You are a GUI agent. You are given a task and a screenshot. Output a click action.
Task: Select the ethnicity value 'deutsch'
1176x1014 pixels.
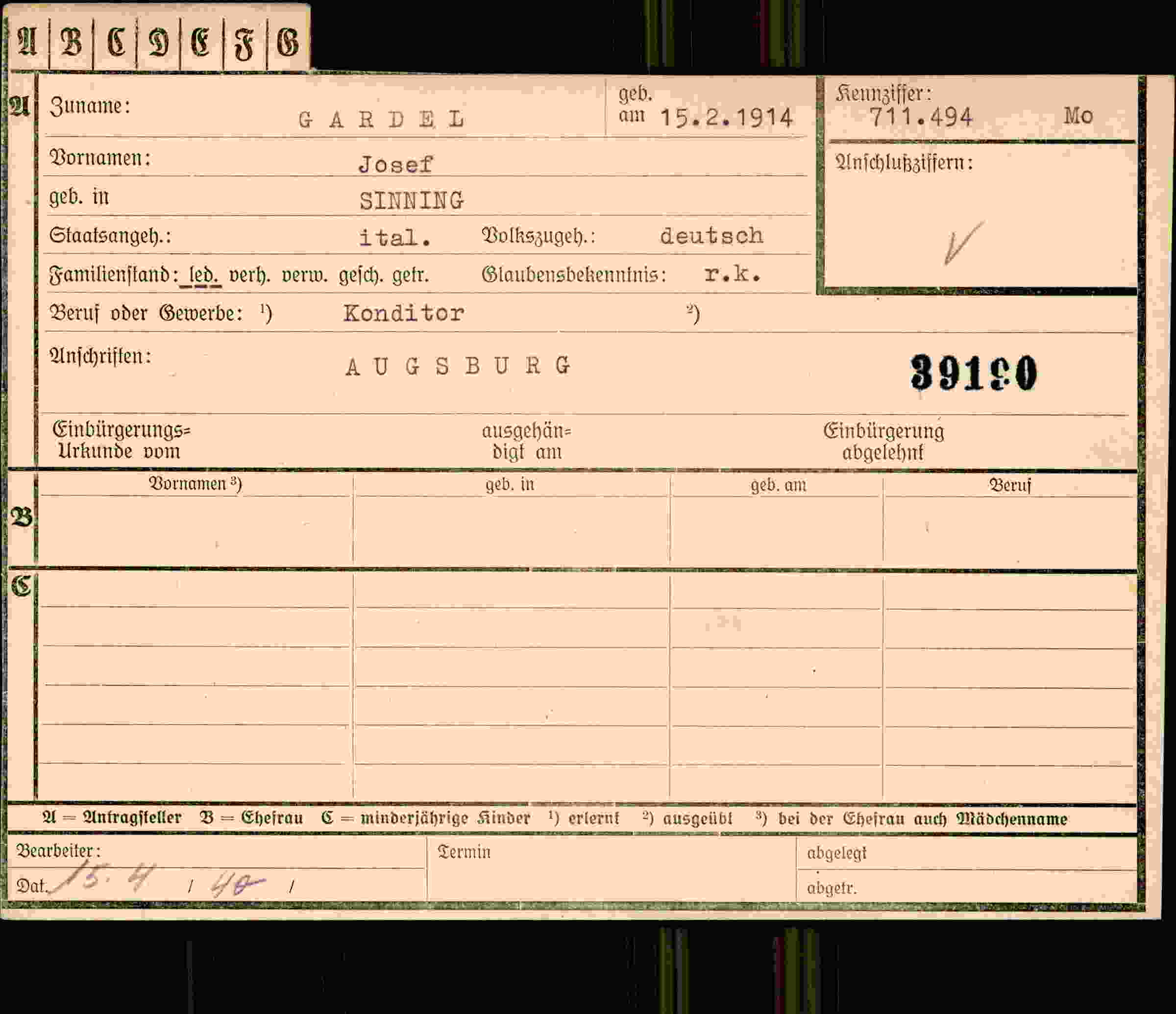pos(712,235)
